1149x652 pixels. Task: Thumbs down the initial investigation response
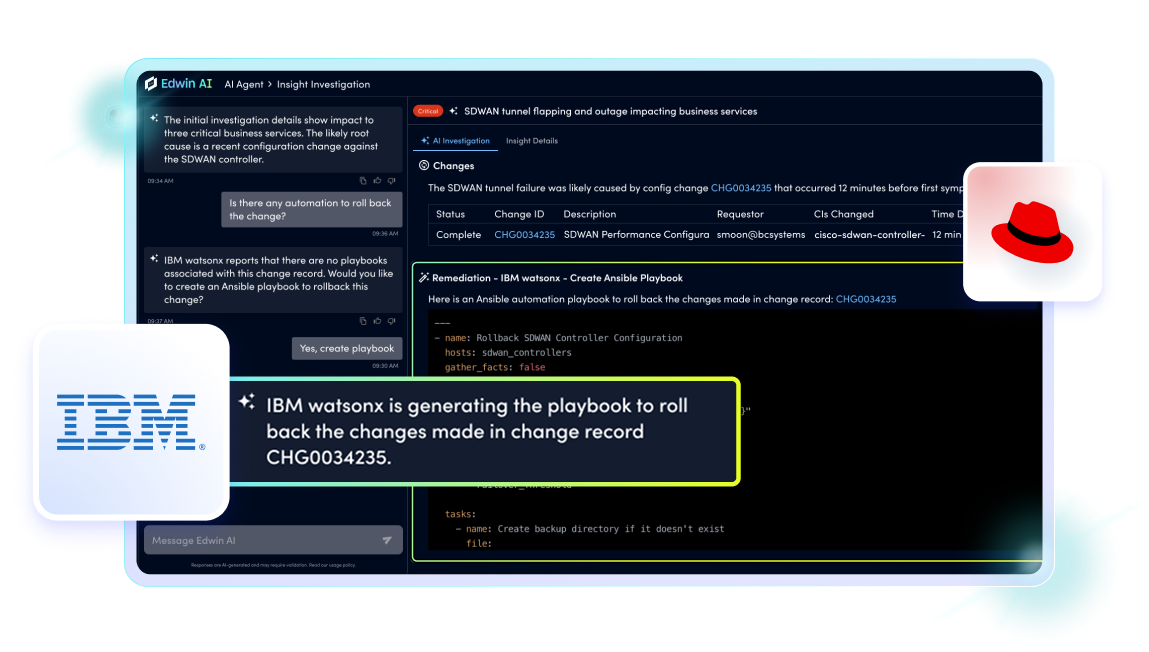coord(392,181)
